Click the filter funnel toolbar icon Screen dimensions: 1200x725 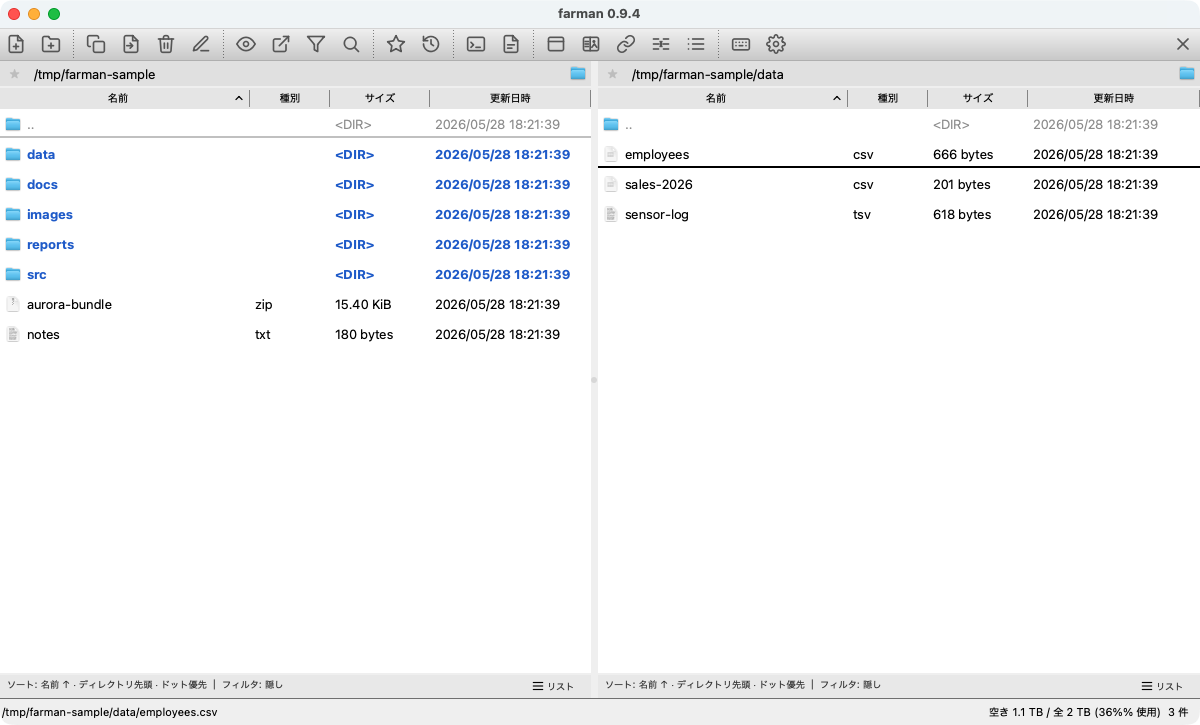point(316,44)
